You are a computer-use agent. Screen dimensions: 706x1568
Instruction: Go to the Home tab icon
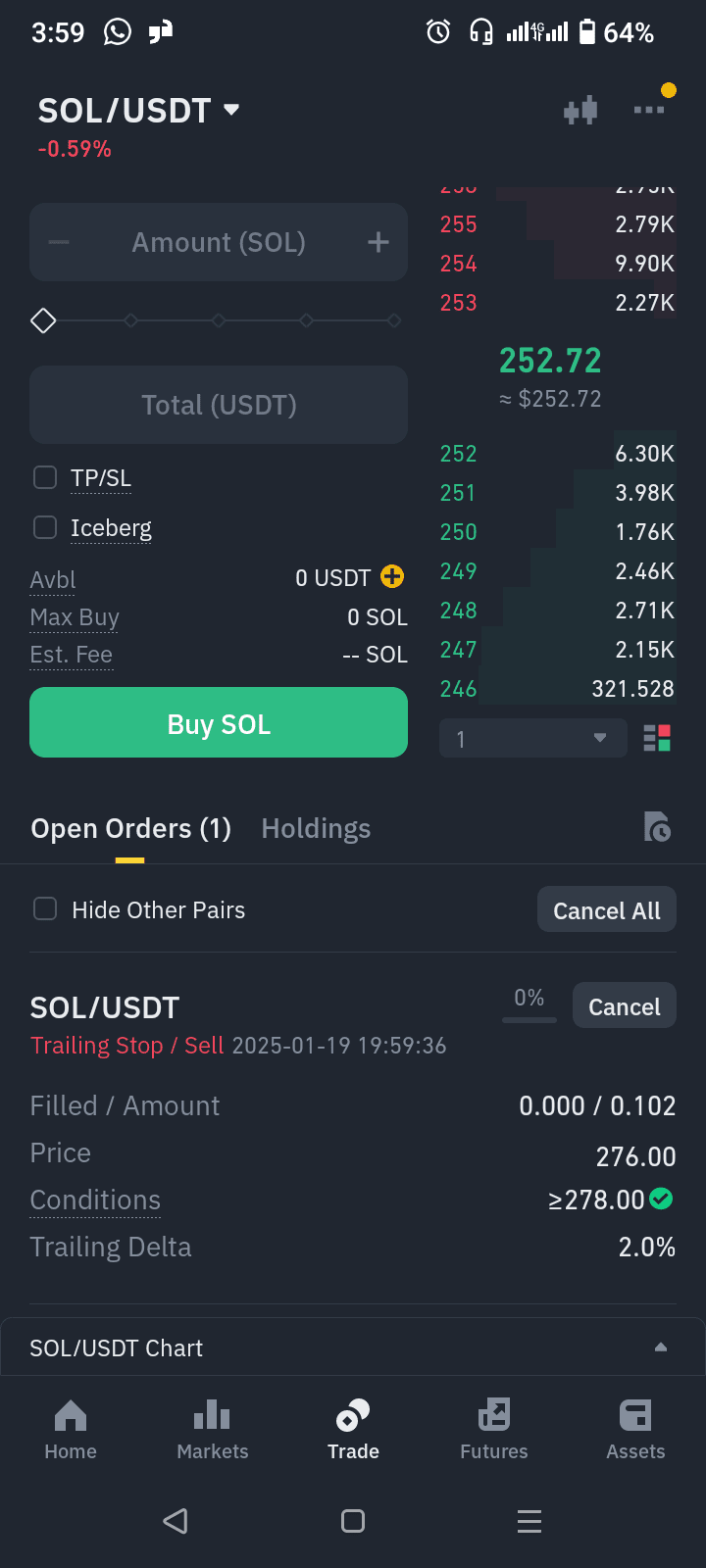[x=71, y=1415]
